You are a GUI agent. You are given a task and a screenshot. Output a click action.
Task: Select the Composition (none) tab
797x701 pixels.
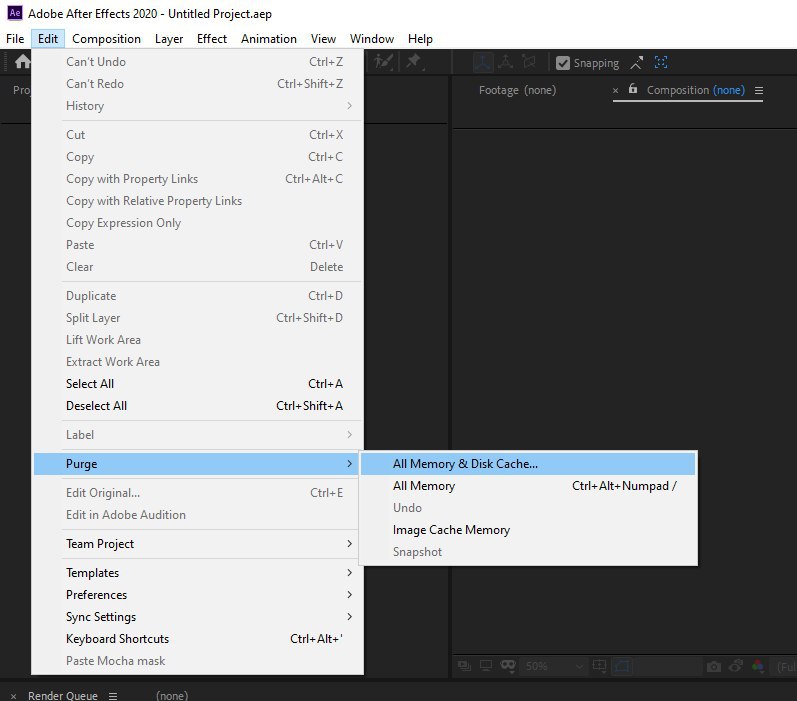(695, 90)
